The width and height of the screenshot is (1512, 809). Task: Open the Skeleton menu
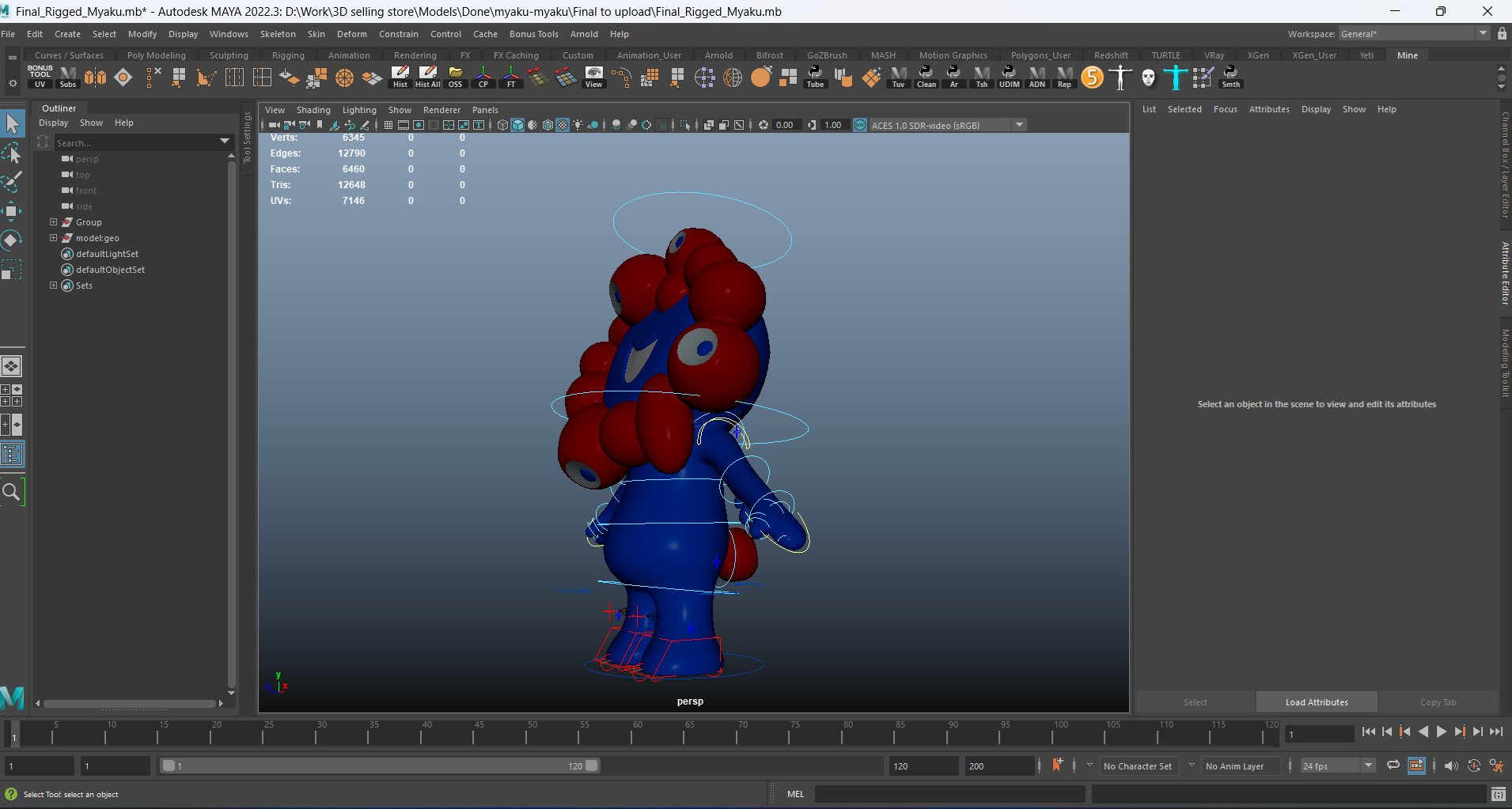278,34
